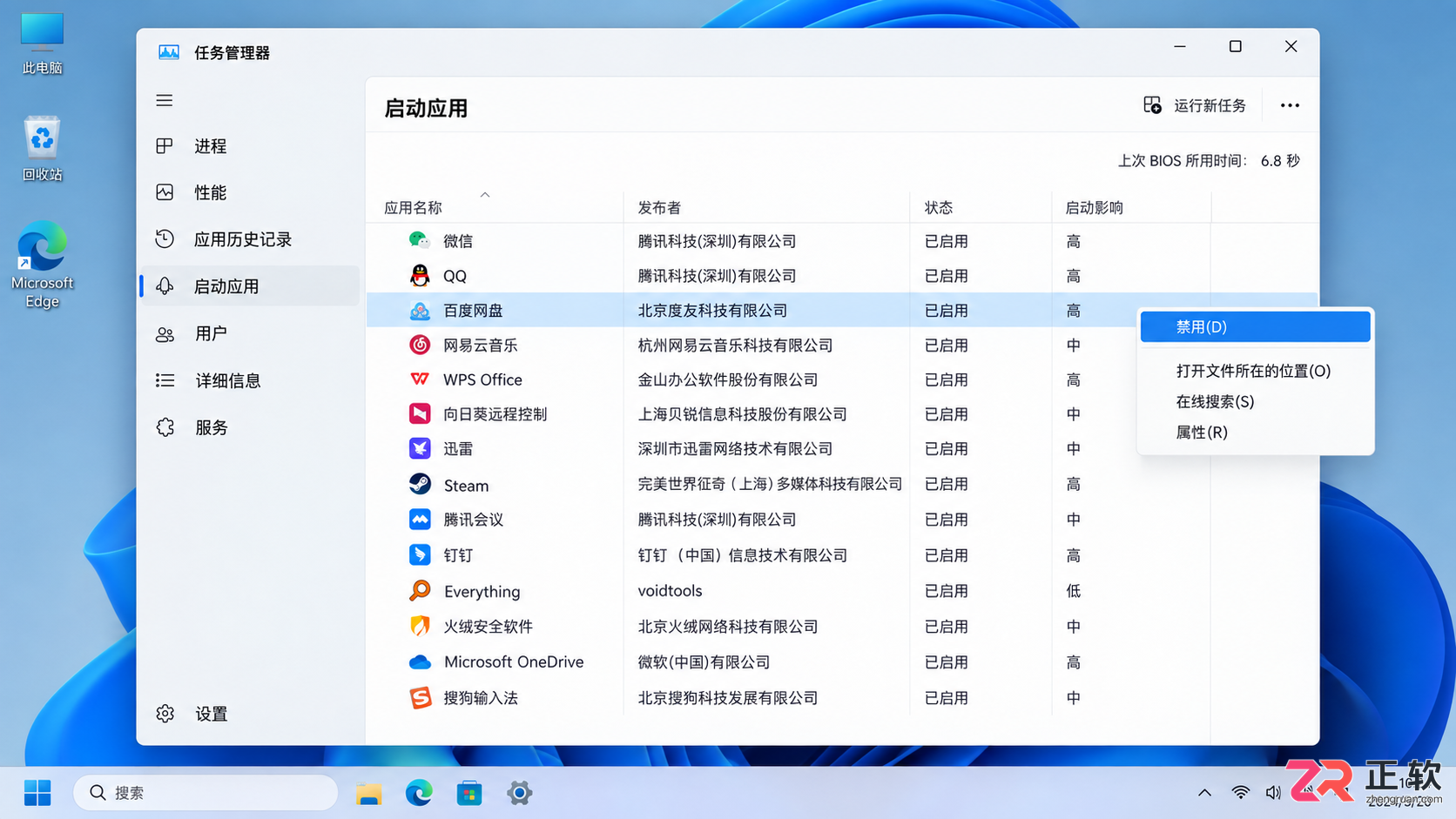Click 北京火绒网络科技有限公司 publisher cell
Screen dimensions: 1456x819
(x=728, y=627)
